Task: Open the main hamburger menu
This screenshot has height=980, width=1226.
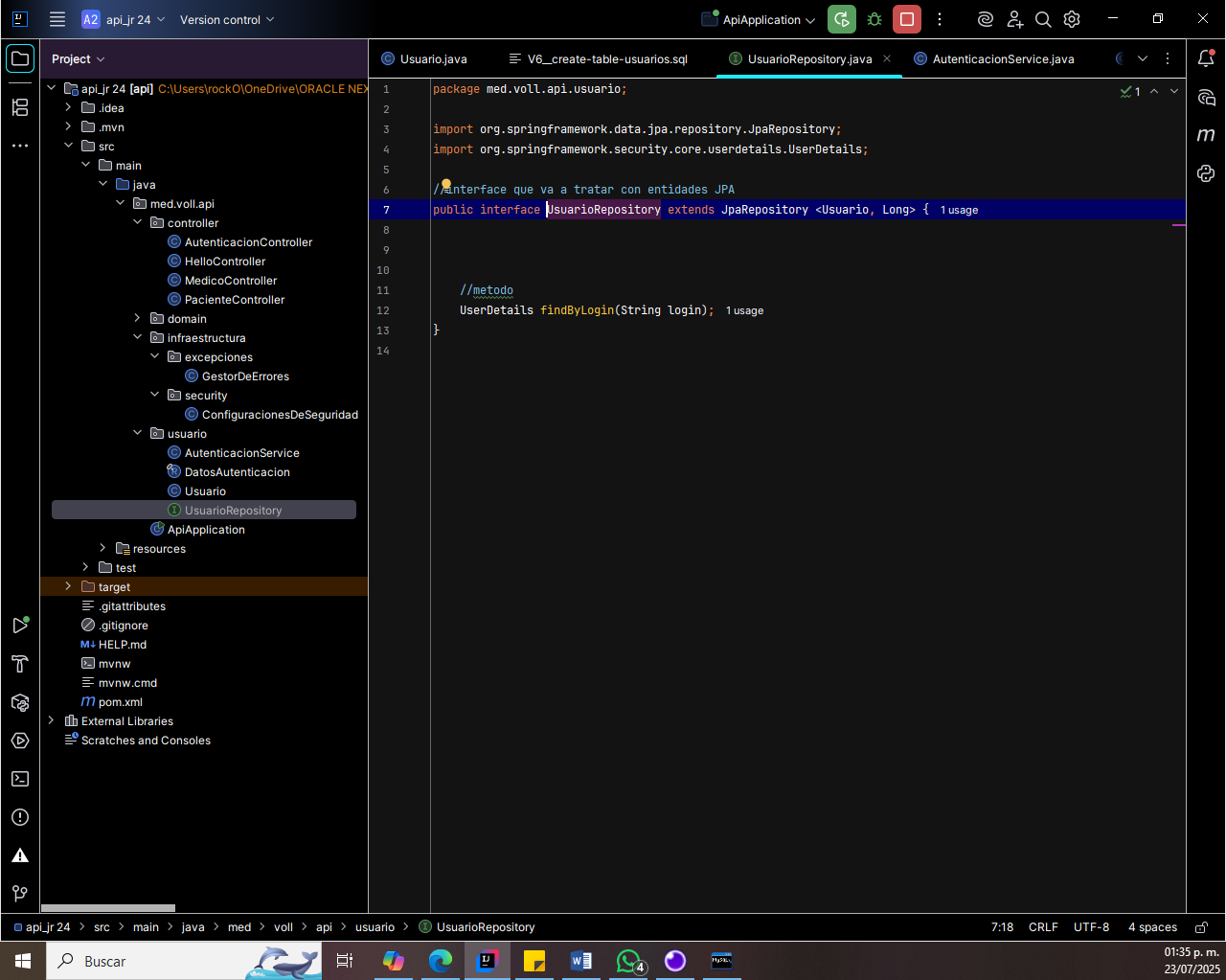Action: point(57,19)
